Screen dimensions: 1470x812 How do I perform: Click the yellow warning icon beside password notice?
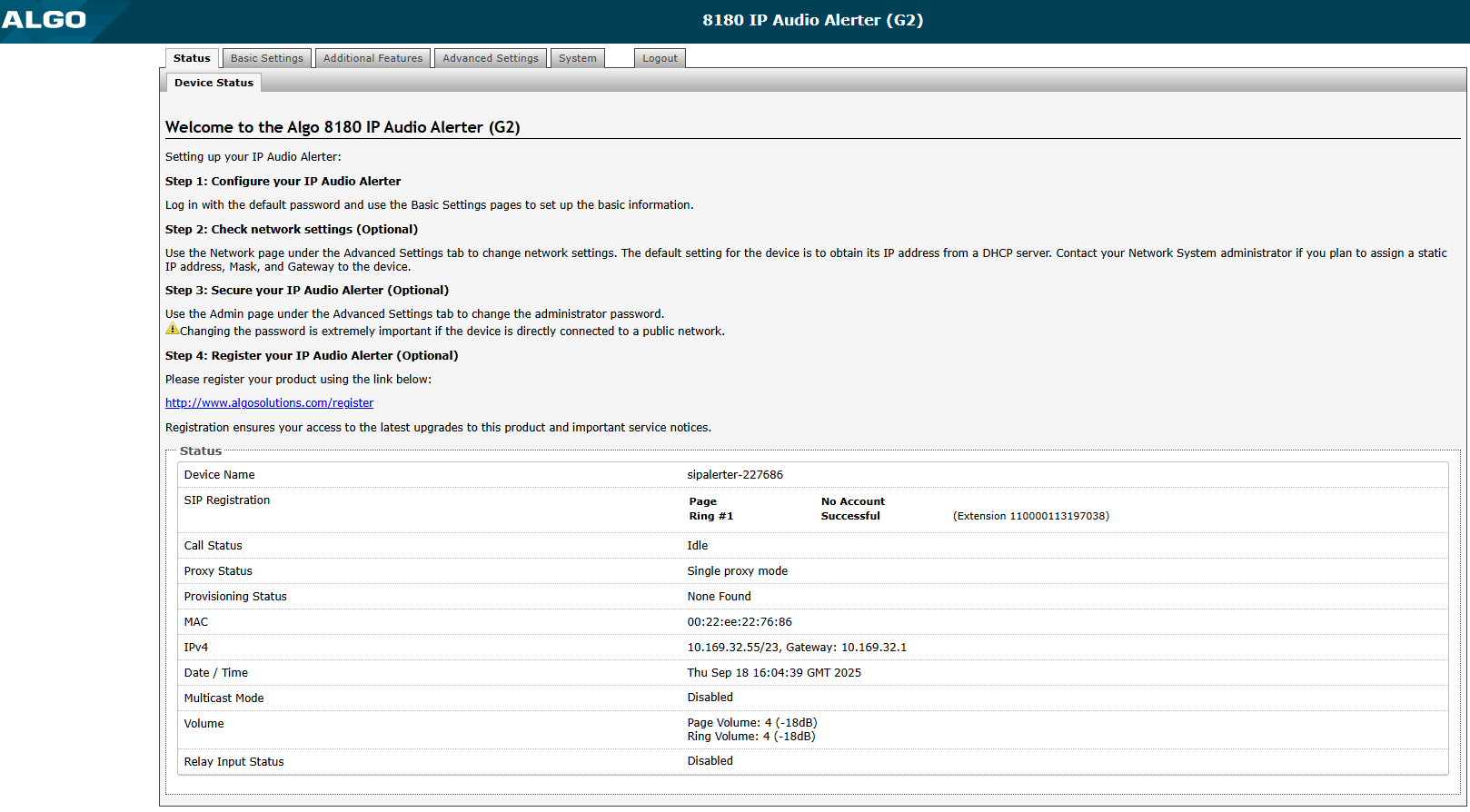[x=172, y=329]
